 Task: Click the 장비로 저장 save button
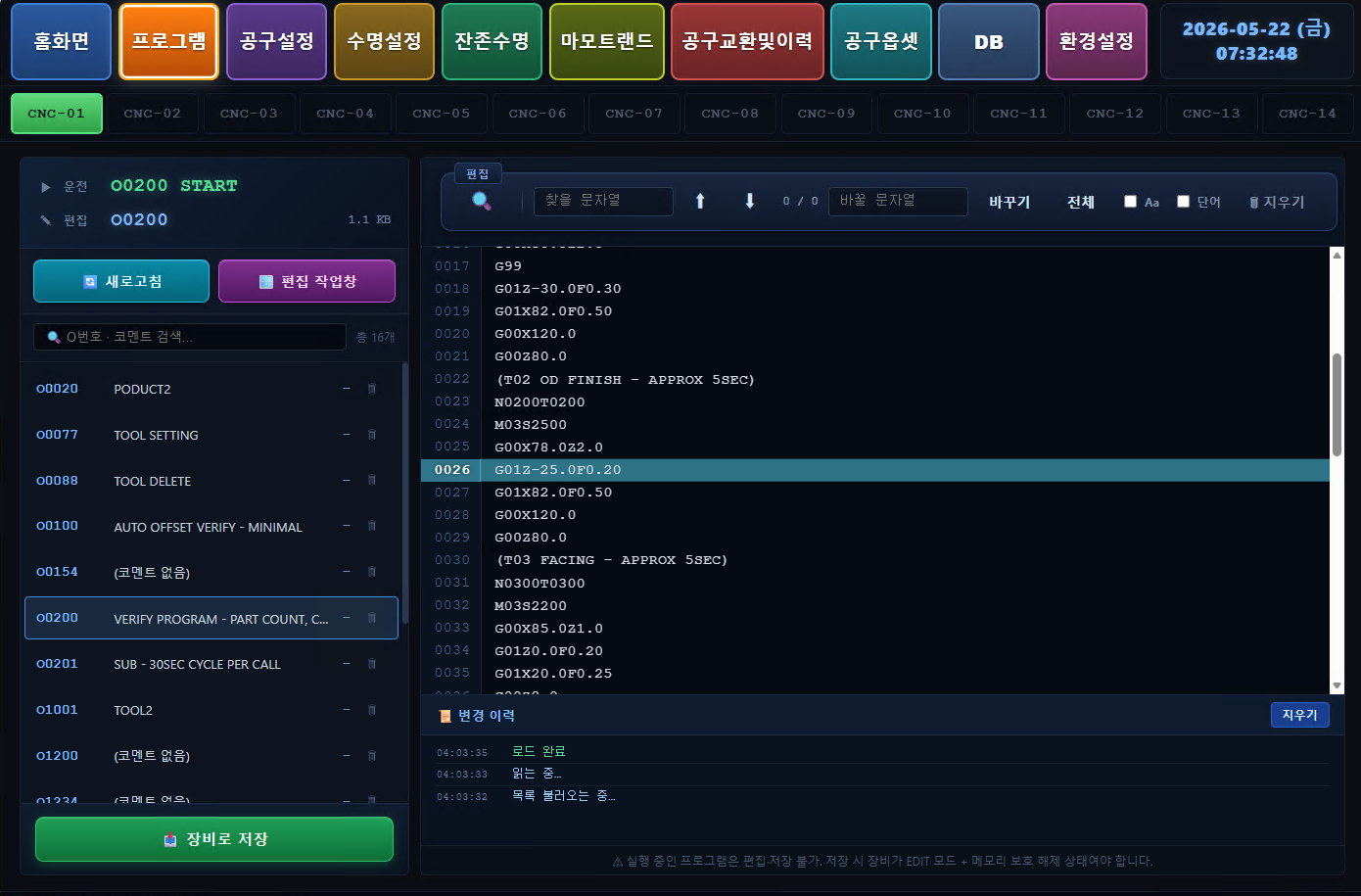pos(214,839)
